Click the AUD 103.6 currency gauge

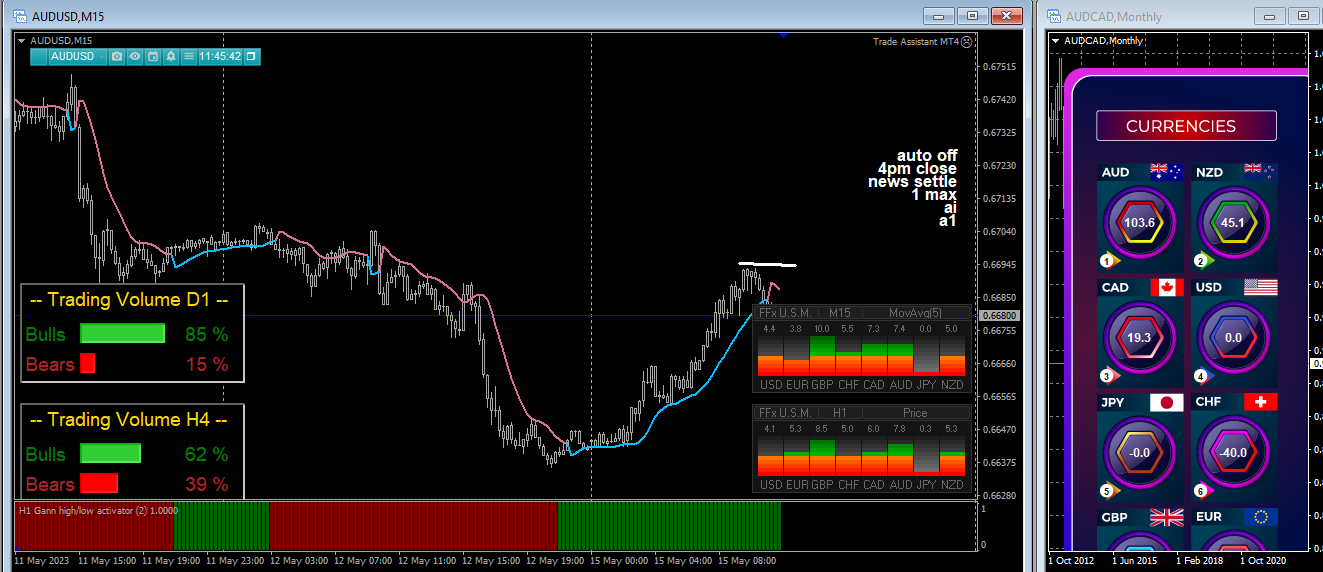[1139, 223]
